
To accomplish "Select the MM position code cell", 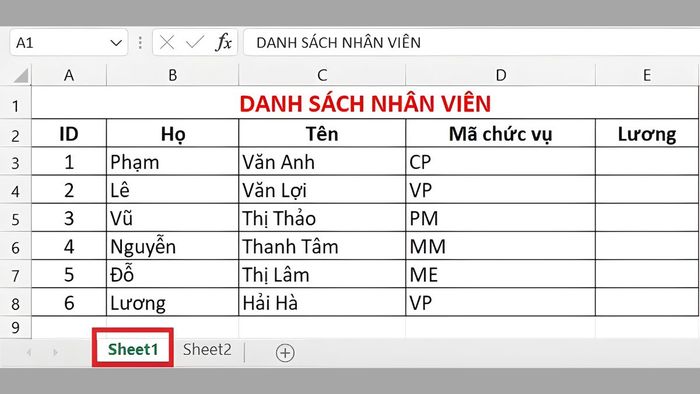I will tap(500, 246).
